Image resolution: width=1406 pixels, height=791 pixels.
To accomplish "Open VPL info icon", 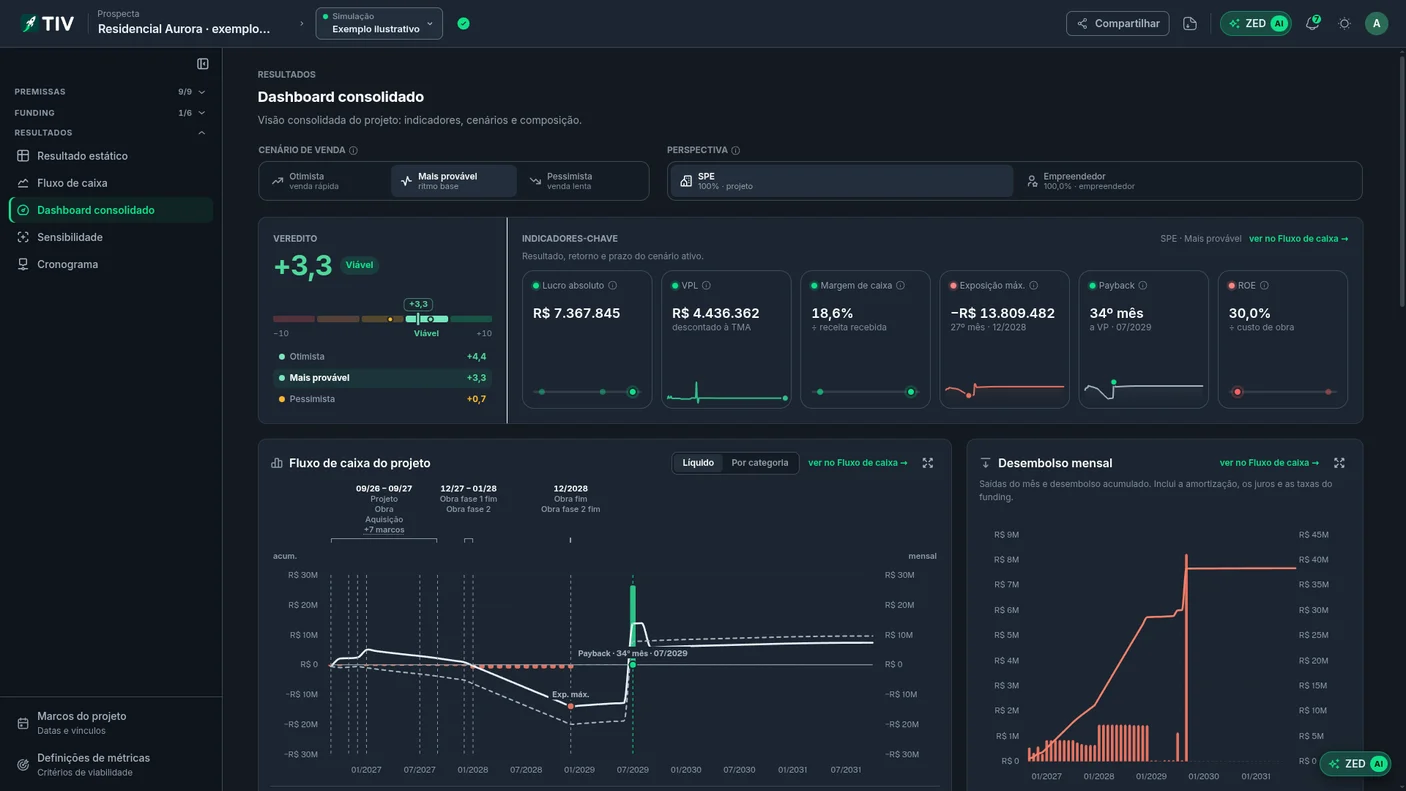I will pos(707,286).
